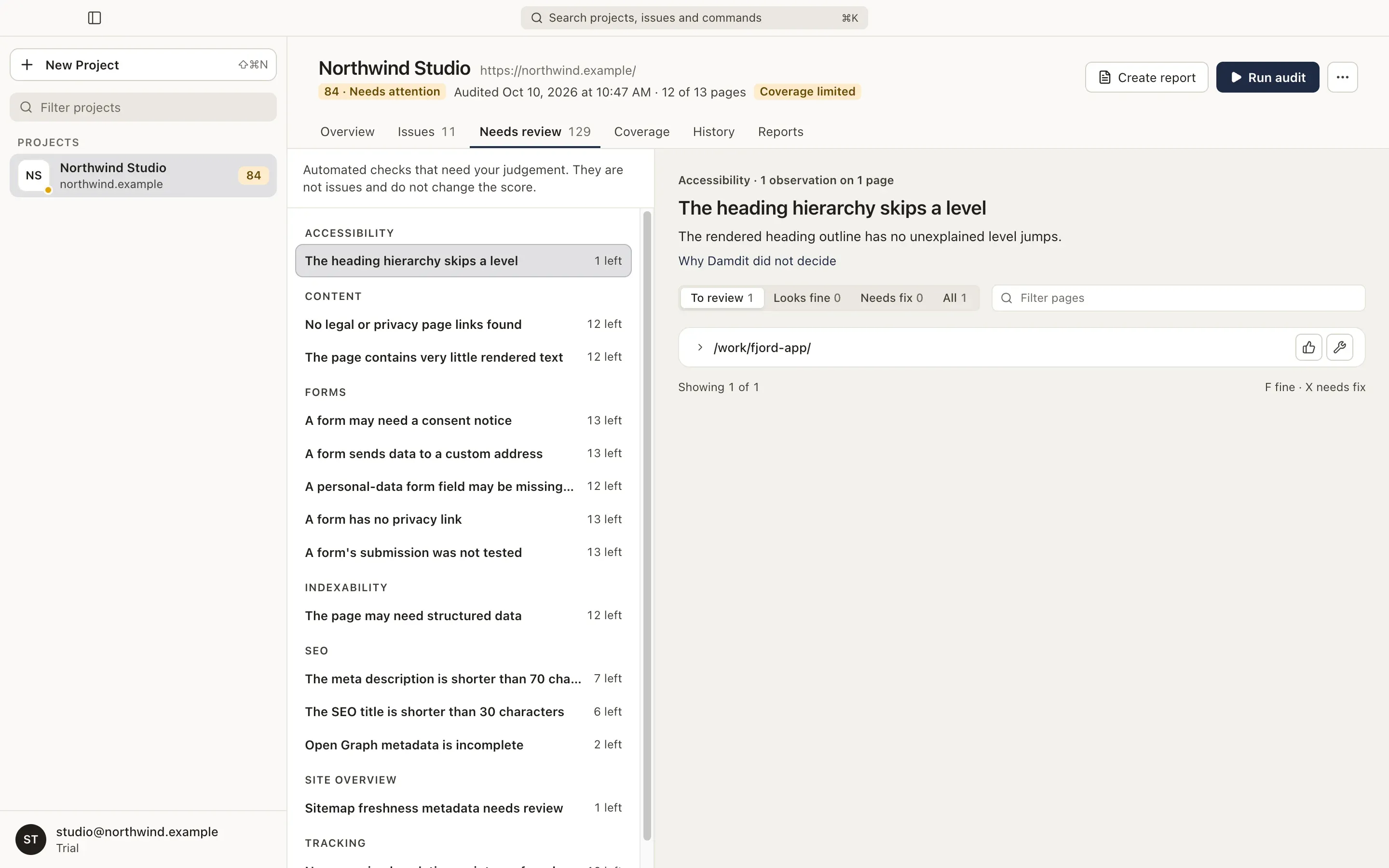Expand the /work/fjord-app/ row chevron
This screenshot has width=1389, height=868.
700,347
